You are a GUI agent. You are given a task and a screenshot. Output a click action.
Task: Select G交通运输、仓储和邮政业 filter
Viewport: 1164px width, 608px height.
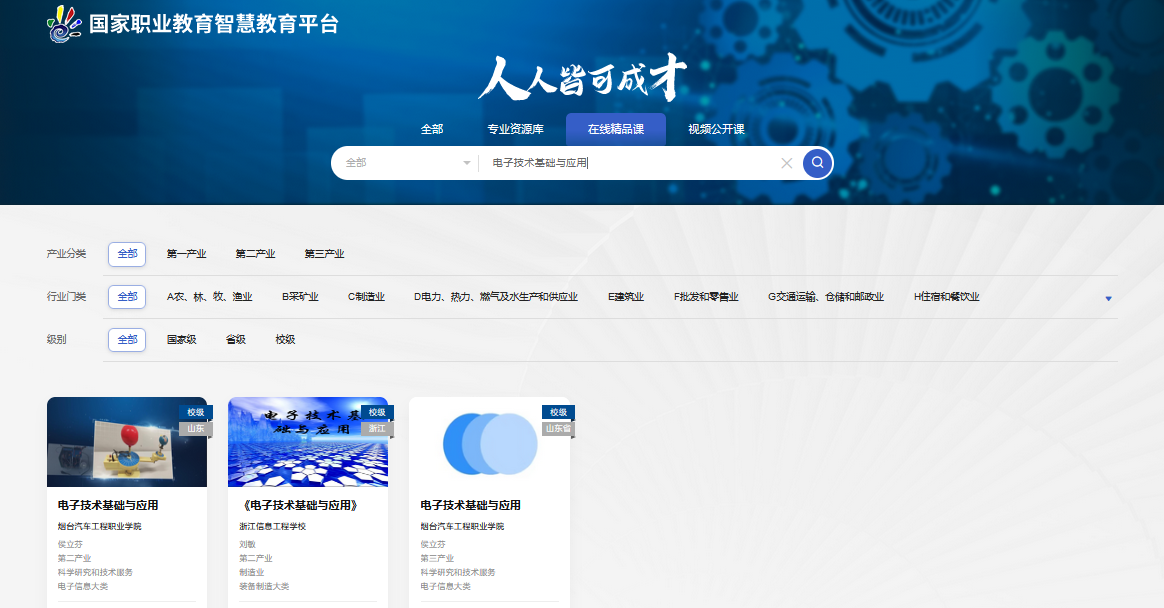(826, 297)
